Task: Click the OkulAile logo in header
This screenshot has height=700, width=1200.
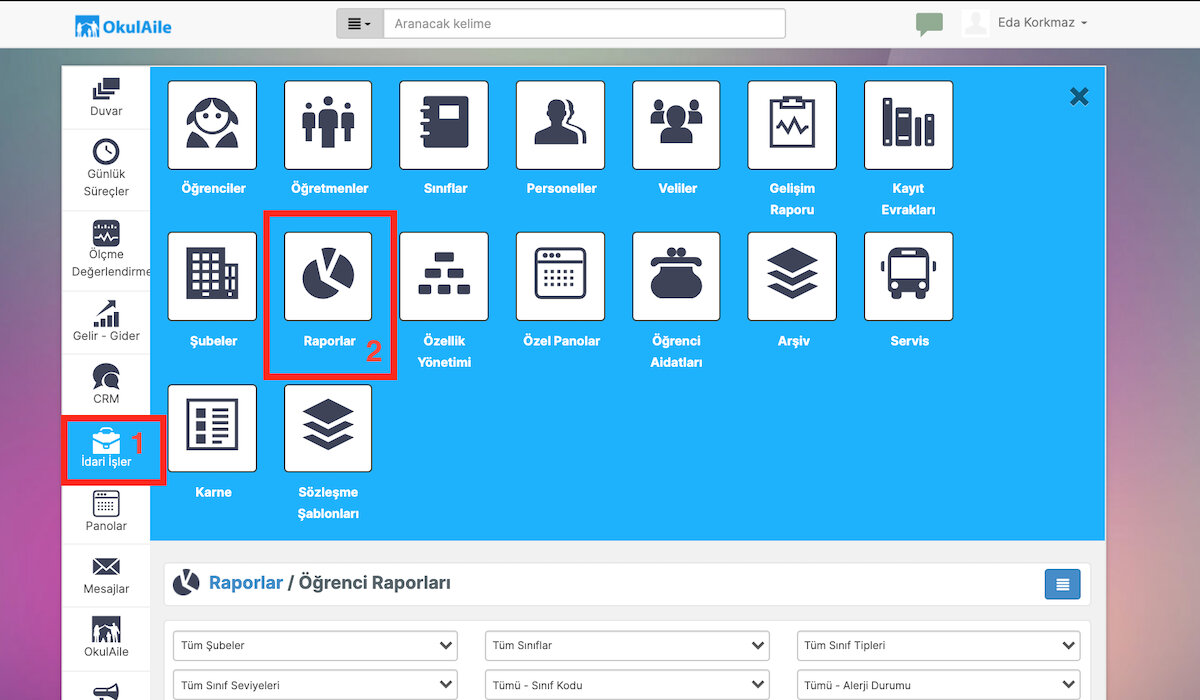Action: 123,26
